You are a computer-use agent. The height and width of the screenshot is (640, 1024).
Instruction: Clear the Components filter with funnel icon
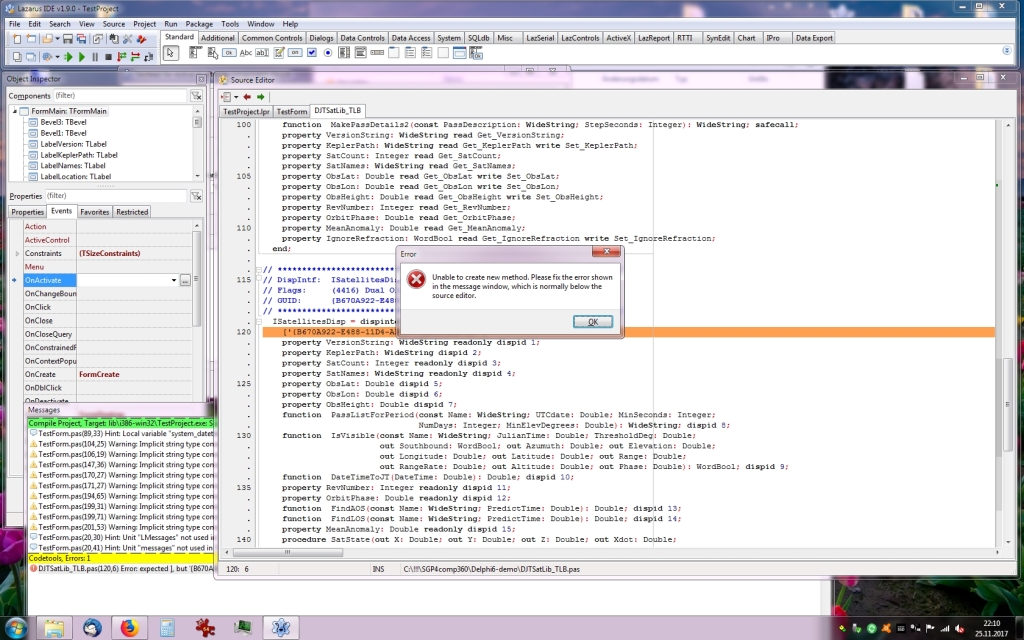[x=194, y=96]
